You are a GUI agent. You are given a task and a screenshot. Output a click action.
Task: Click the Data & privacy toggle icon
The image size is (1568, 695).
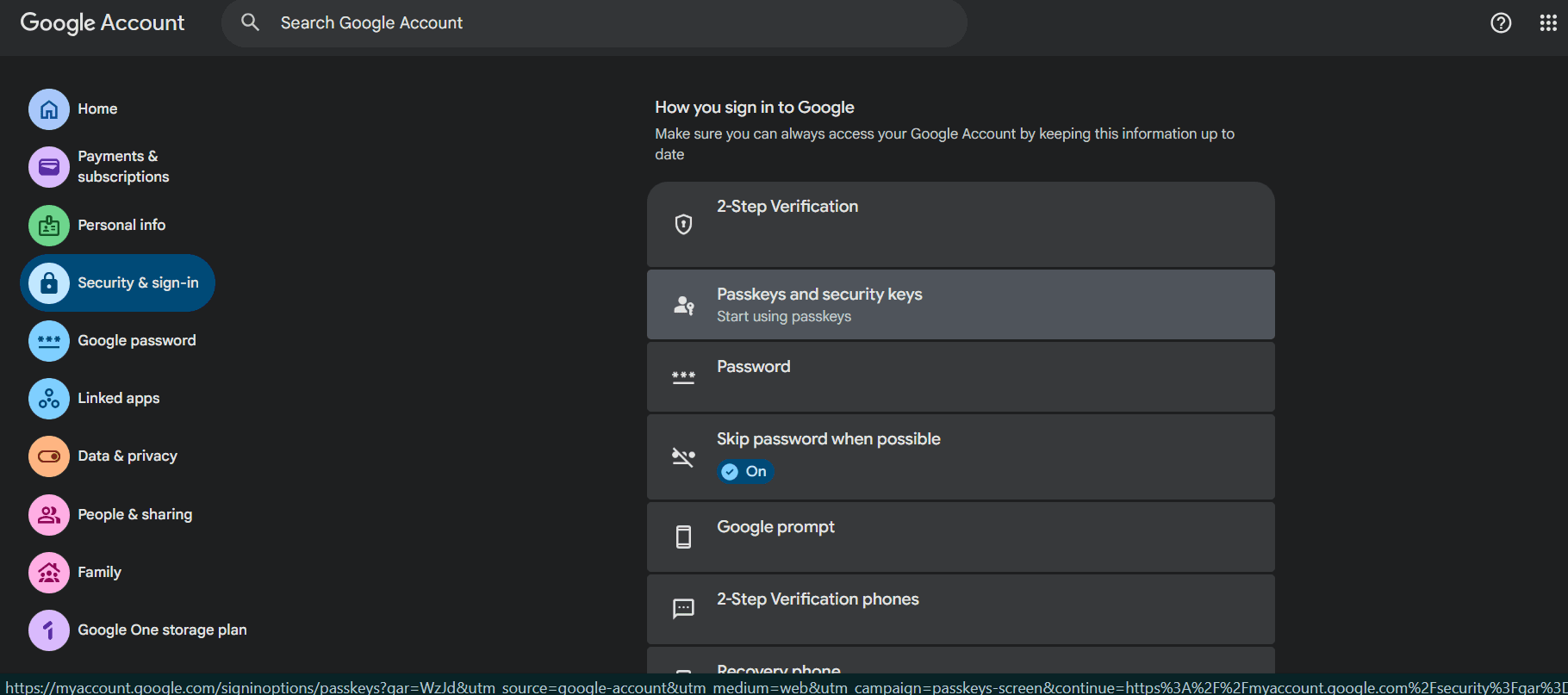pyautogui.click(x=49, y=456)
